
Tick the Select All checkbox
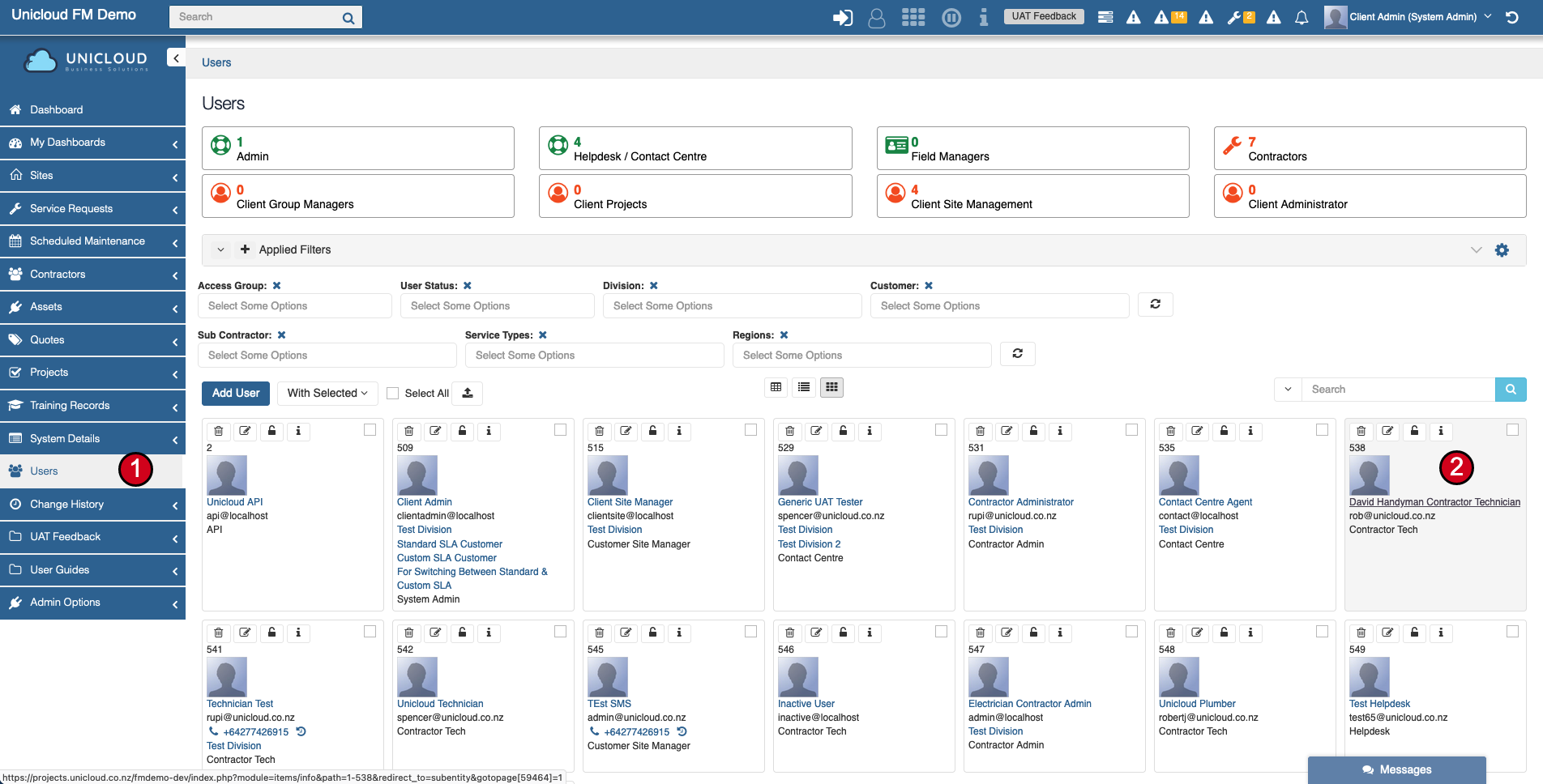(x=393, y=394)
